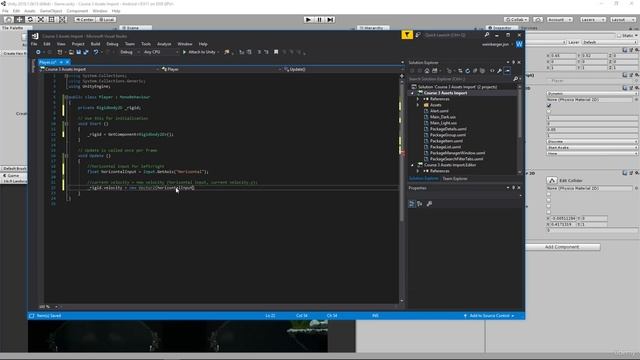Click Properties panel Alphabetical icon
This screenshot has height=360, width=640.
click(x=420, y=204)
